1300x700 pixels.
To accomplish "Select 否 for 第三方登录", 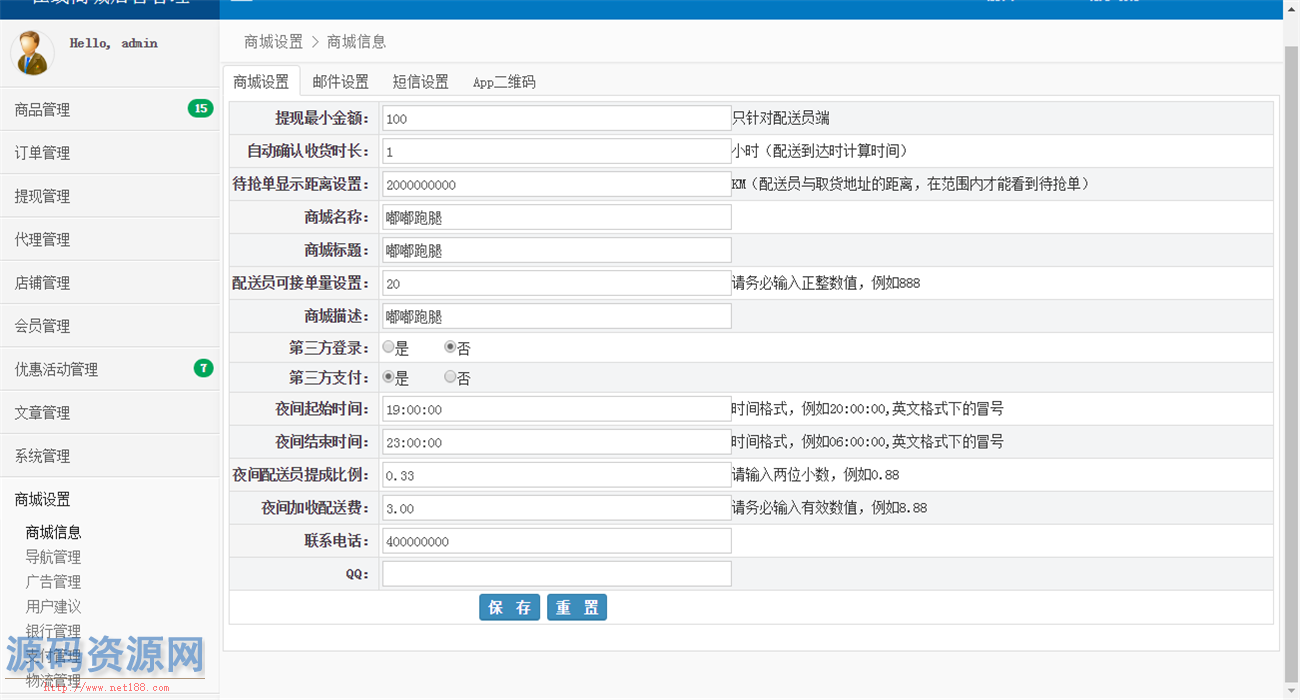I will point(450,348).
